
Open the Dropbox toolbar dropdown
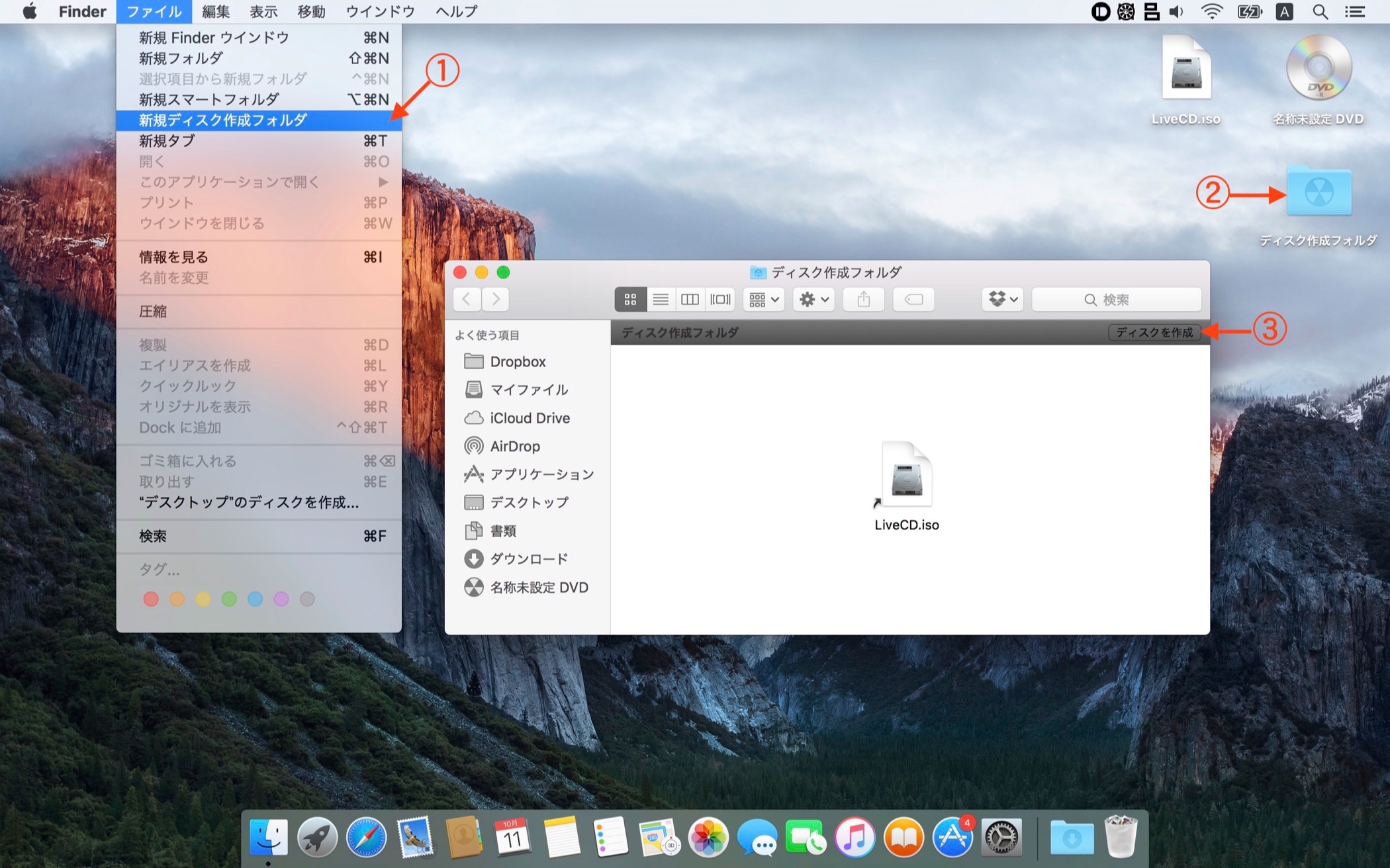(x=1003, y=300)
